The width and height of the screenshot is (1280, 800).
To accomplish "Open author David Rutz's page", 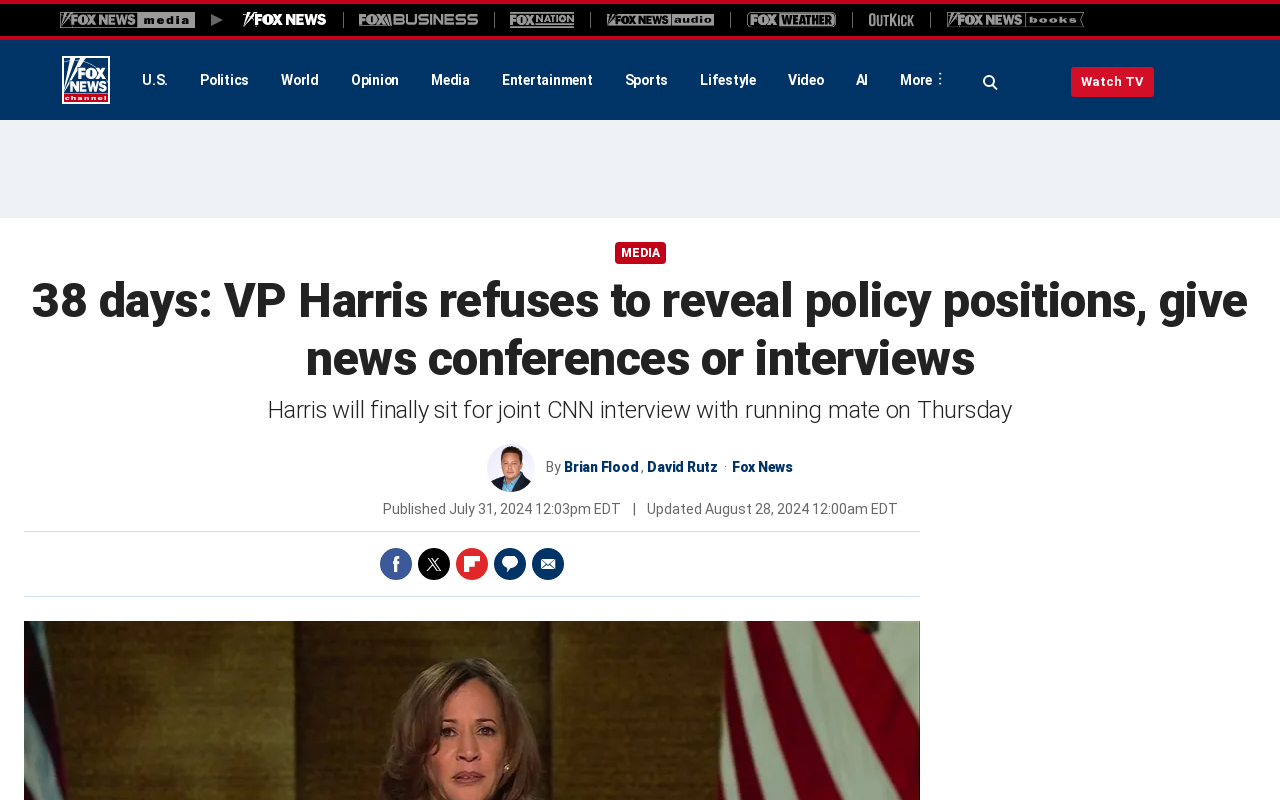I will point(682,467).
